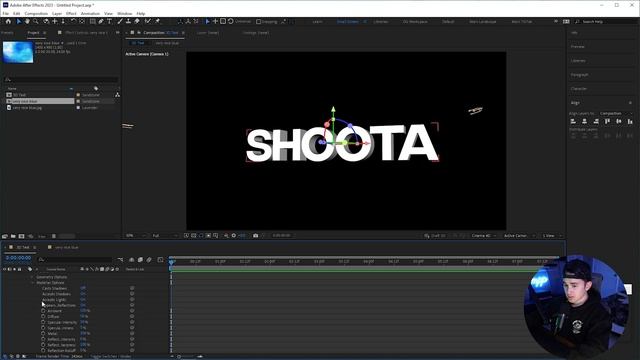640x360 pixels.
Task: Align layers to top edge
Action: tap(607, 121)
